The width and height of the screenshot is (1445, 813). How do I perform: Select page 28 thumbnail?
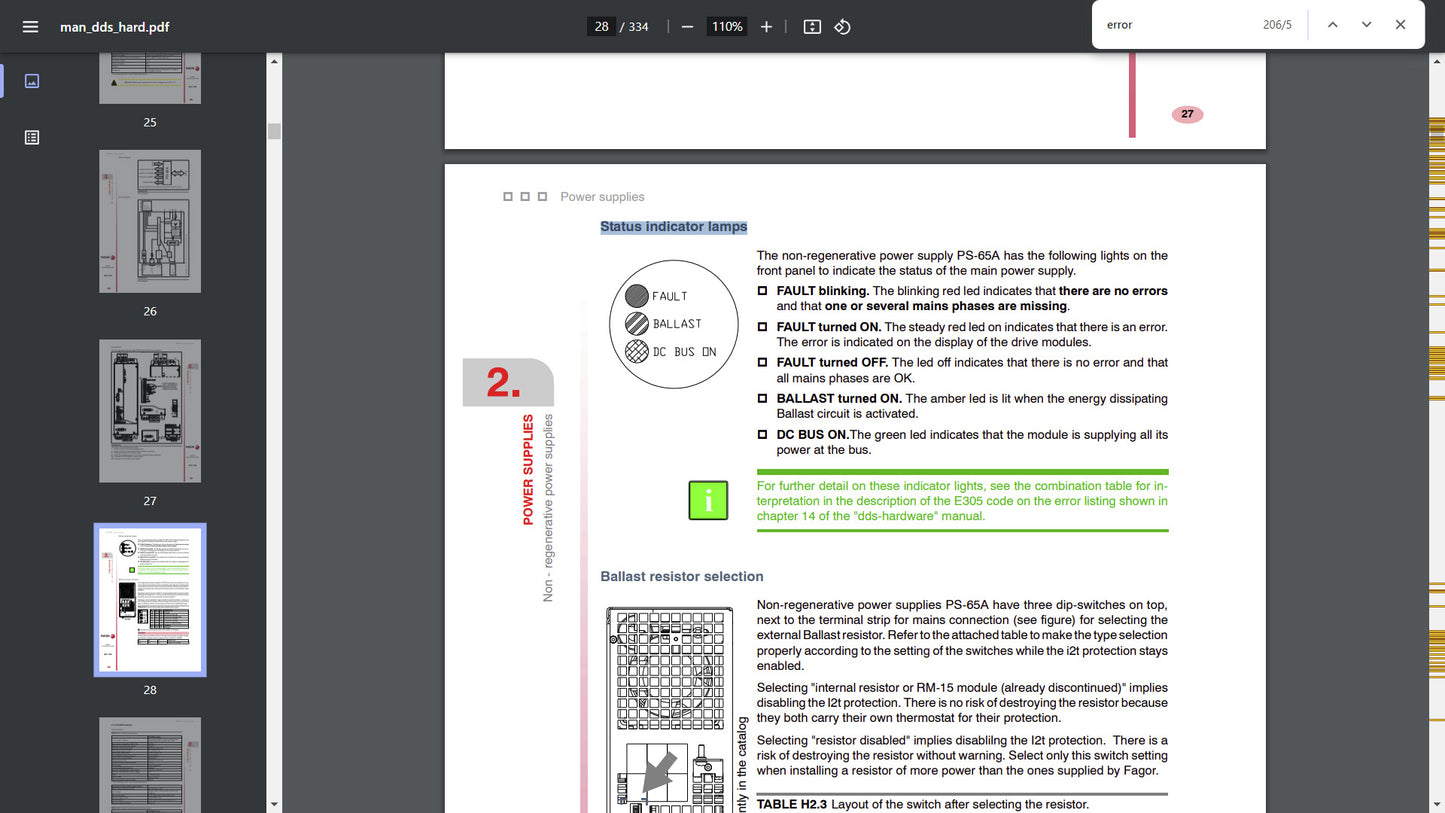(x=150, y=600)
